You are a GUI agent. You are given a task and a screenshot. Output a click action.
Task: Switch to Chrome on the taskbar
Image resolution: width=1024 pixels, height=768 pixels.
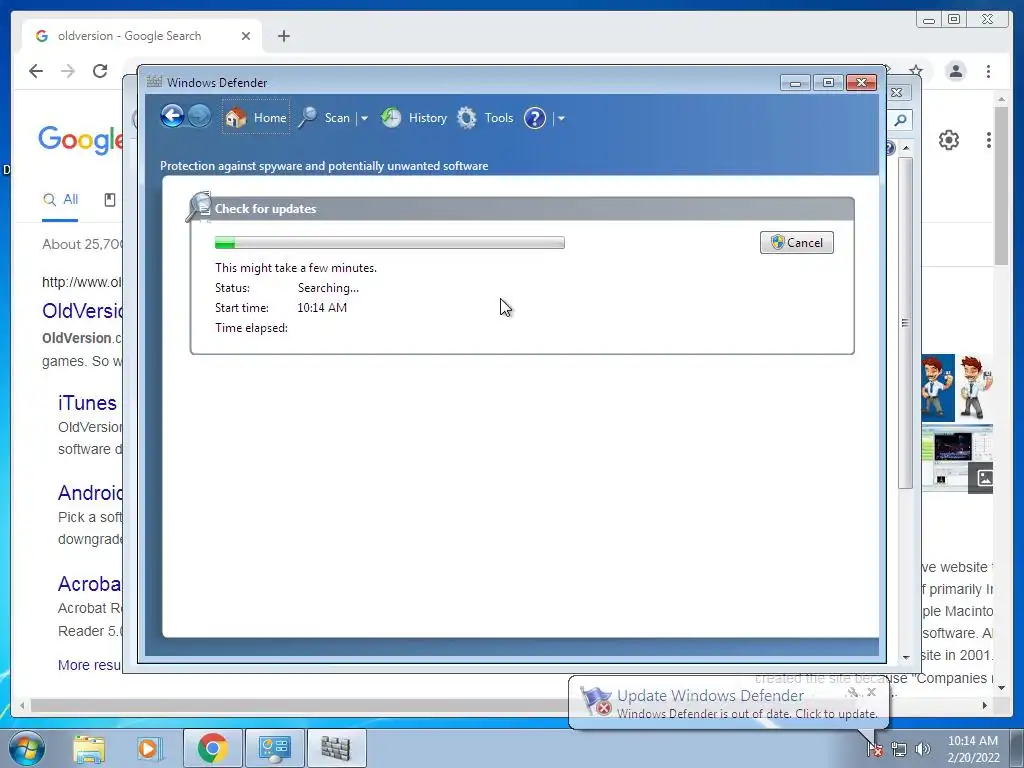(213, 748)
